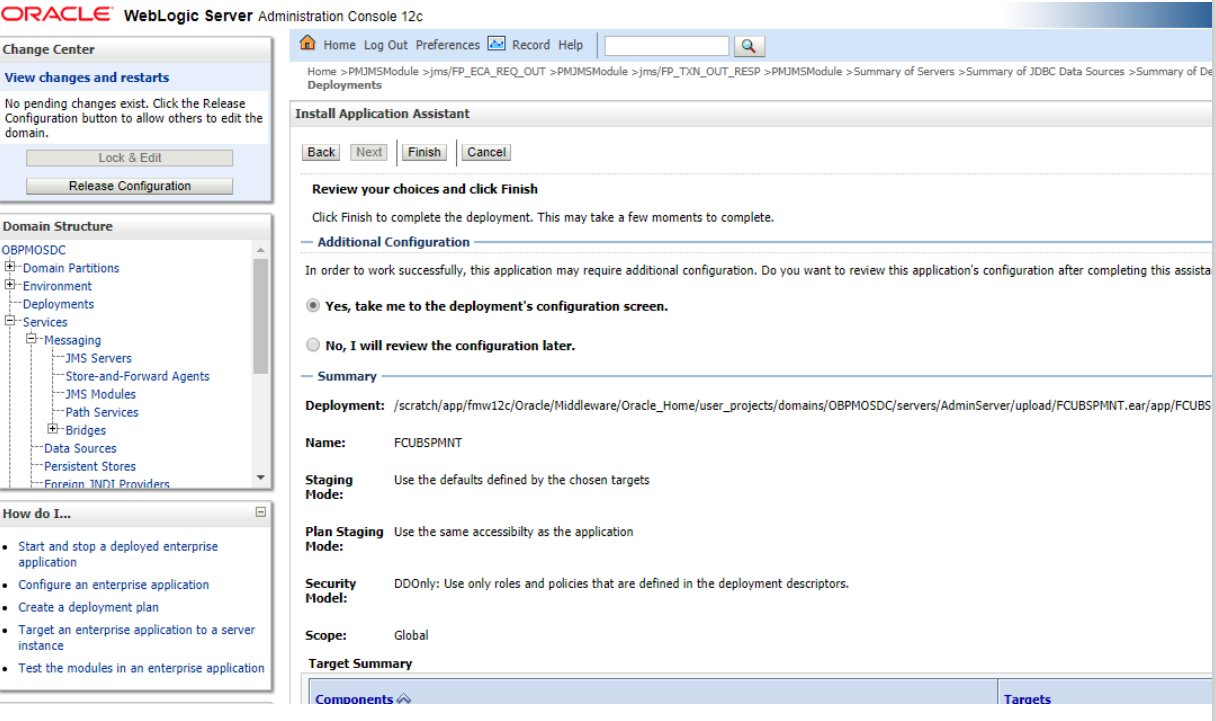The width and height of the screenshot is (1216, 721).
Task: Click the Domain Structure scrollbar down arrow
Action: [x=261, y=478]
